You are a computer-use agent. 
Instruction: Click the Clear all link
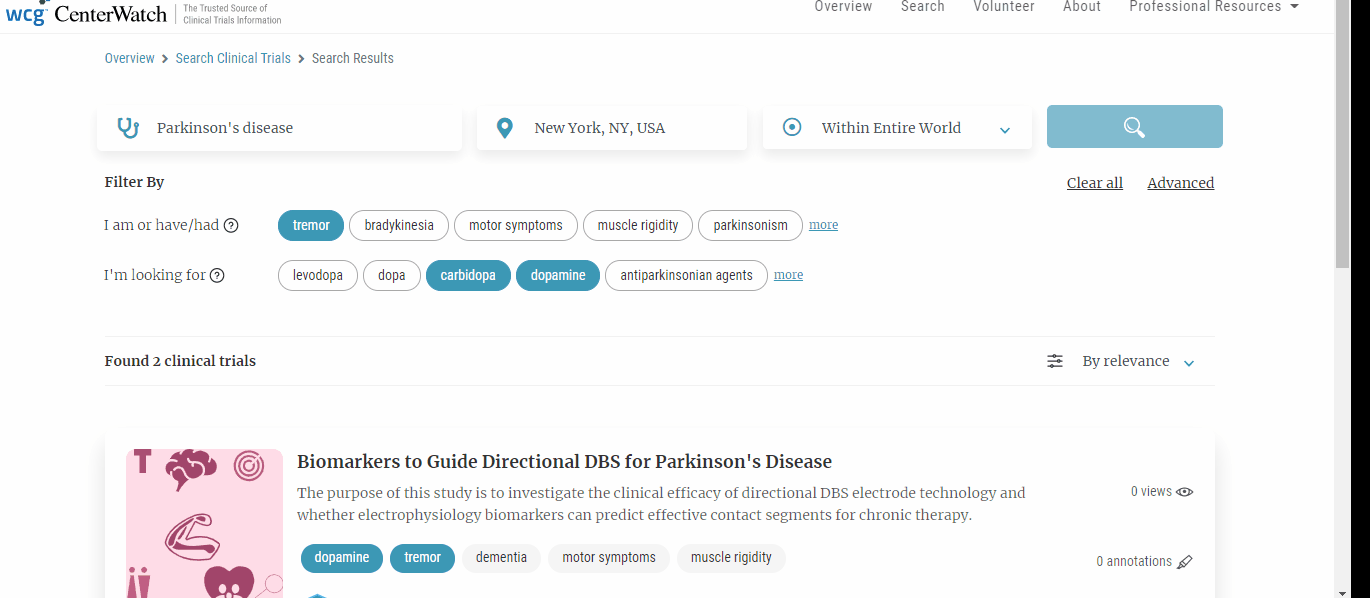(1094, 183)
